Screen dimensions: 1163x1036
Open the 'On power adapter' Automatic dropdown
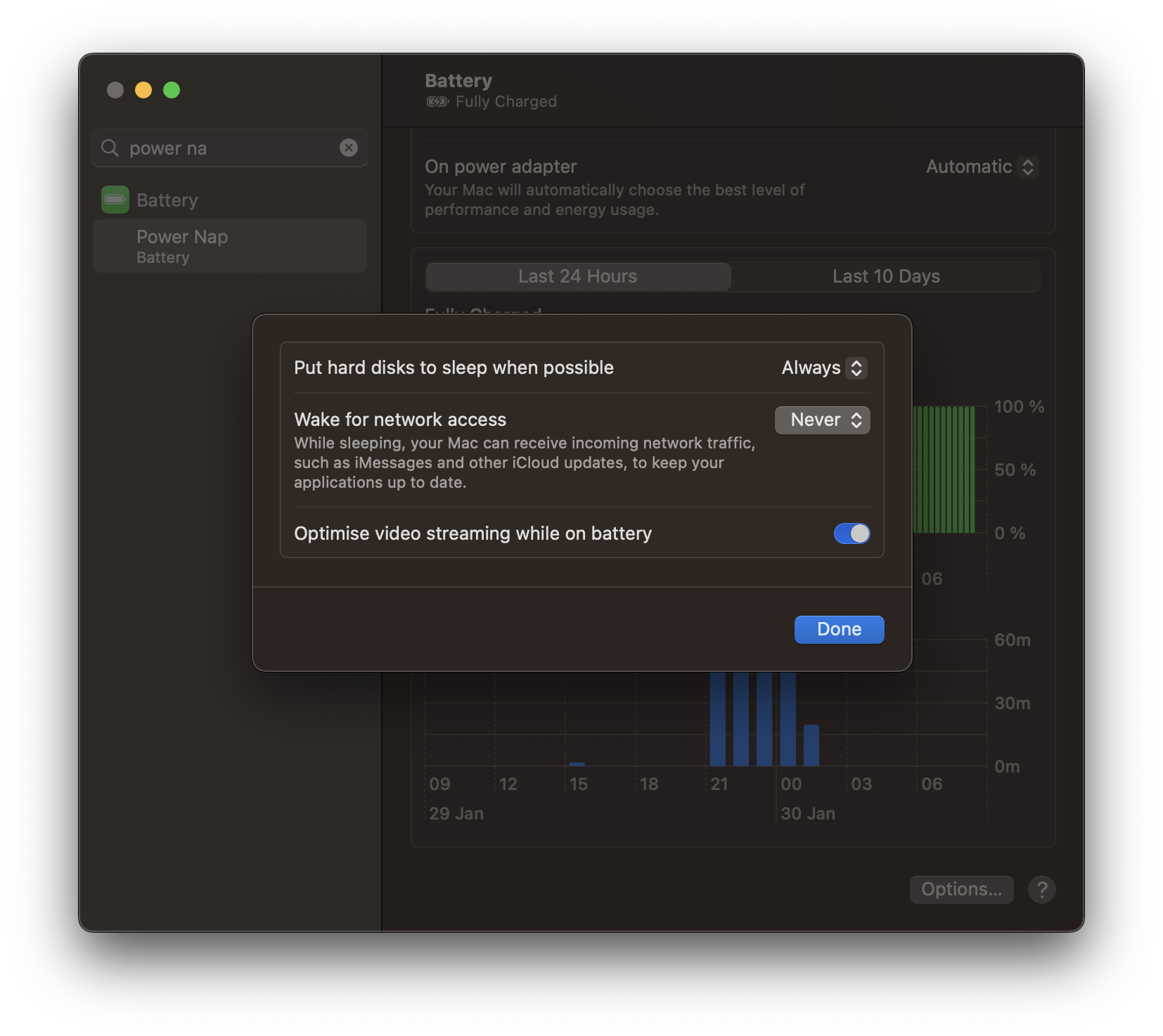point(982,167)
